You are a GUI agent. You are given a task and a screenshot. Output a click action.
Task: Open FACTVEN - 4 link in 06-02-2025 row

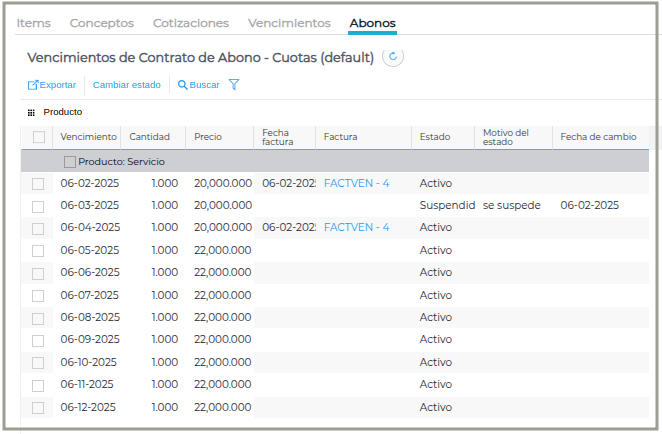tap(357, 183)
